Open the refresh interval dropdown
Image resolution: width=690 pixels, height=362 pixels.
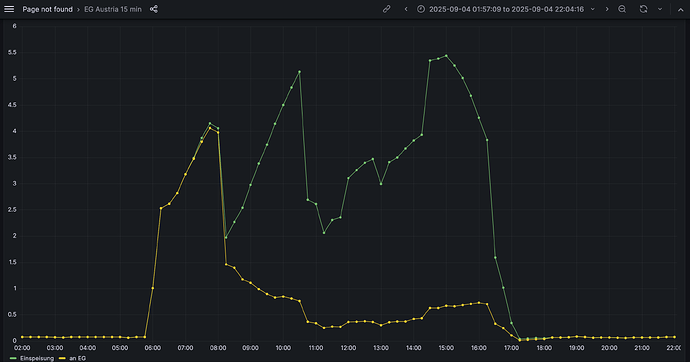tap(660, 9)
